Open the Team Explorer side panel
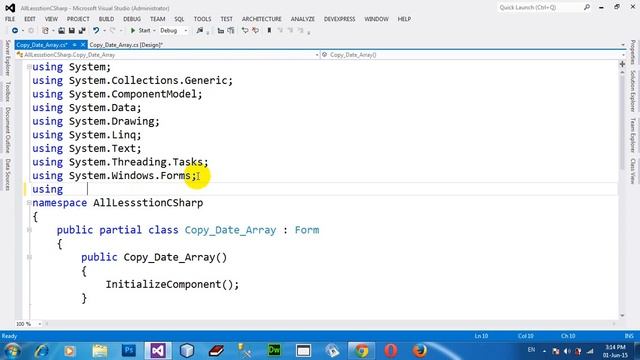This screenshot has height=360, width=640. [633, 136]
